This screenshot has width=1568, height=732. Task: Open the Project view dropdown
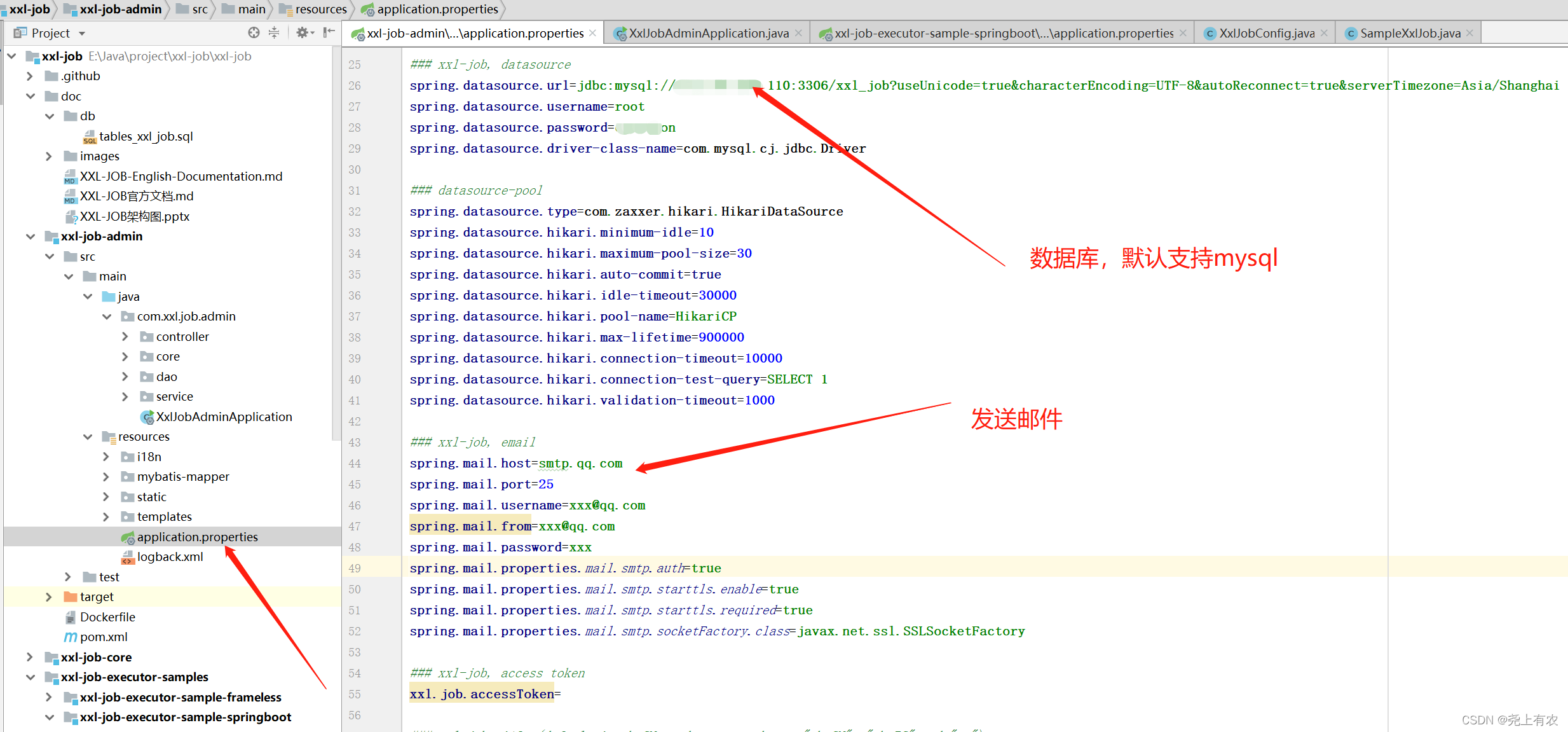82,33
